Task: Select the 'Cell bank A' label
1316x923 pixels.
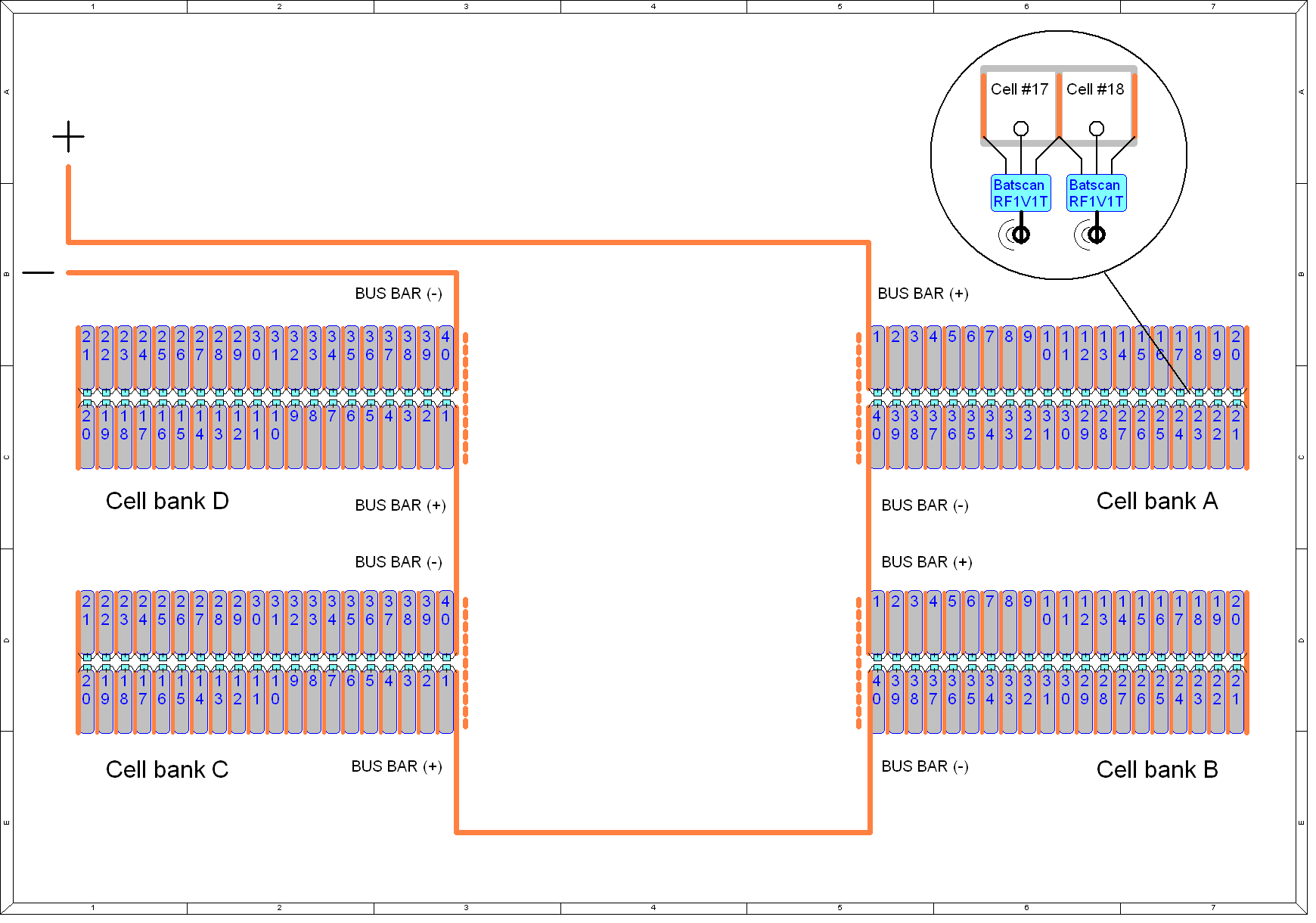Action: pos(1157,501)
